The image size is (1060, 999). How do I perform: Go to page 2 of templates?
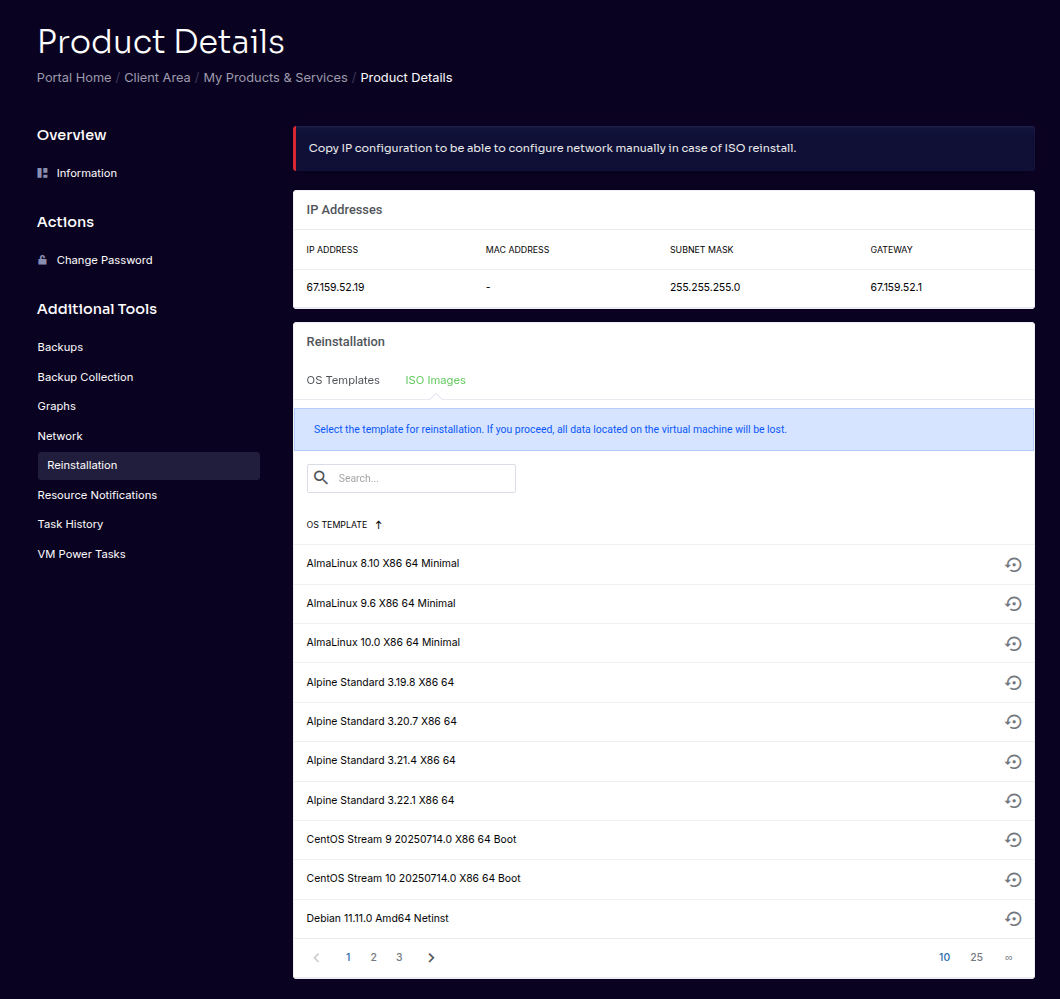pos(373,957)
